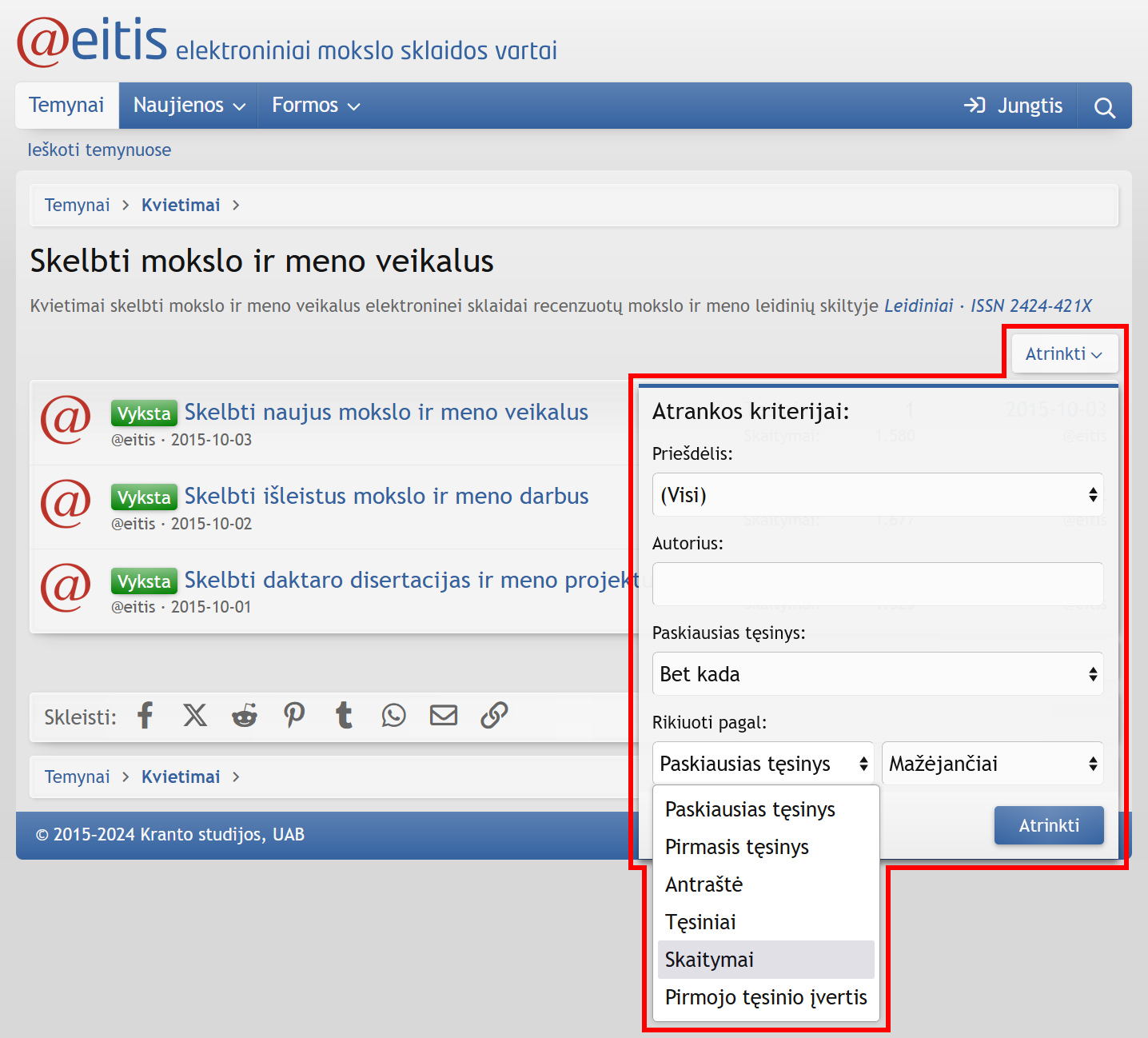Click the blue Atrinkti submit button

point(1049,825)
